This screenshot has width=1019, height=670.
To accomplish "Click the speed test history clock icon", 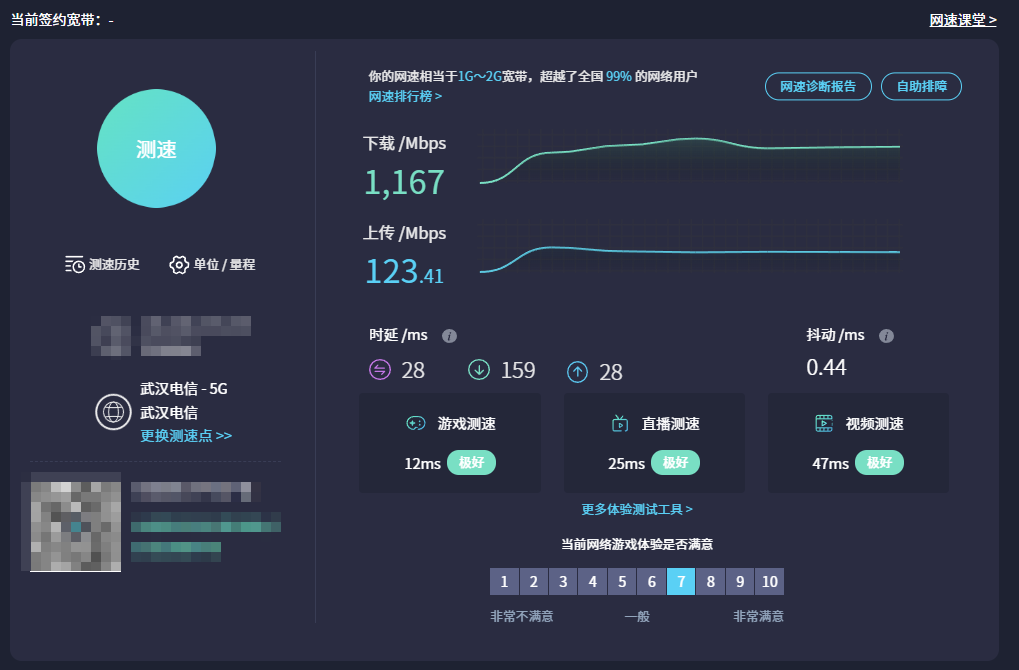I will [75, 265].
